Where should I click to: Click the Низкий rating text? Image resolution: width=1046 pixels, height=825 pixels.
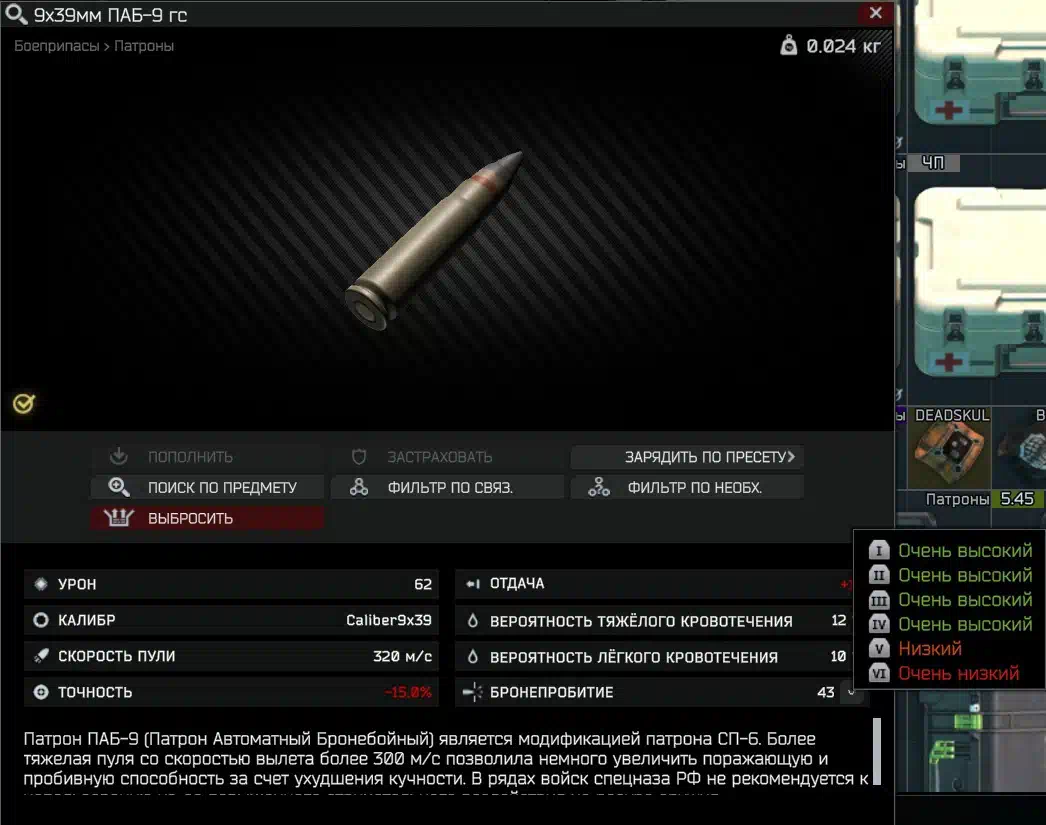[930, 648]
